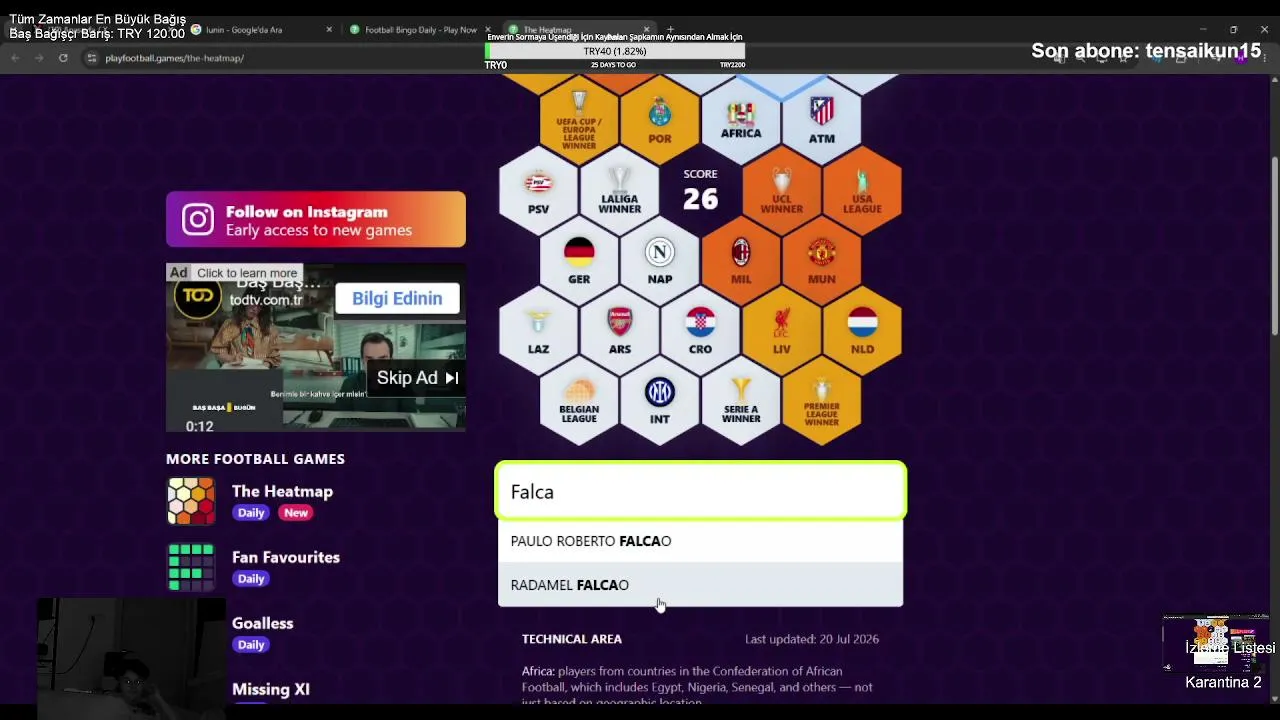Select the MUN Manchester United hexagon

click(822, 260)
